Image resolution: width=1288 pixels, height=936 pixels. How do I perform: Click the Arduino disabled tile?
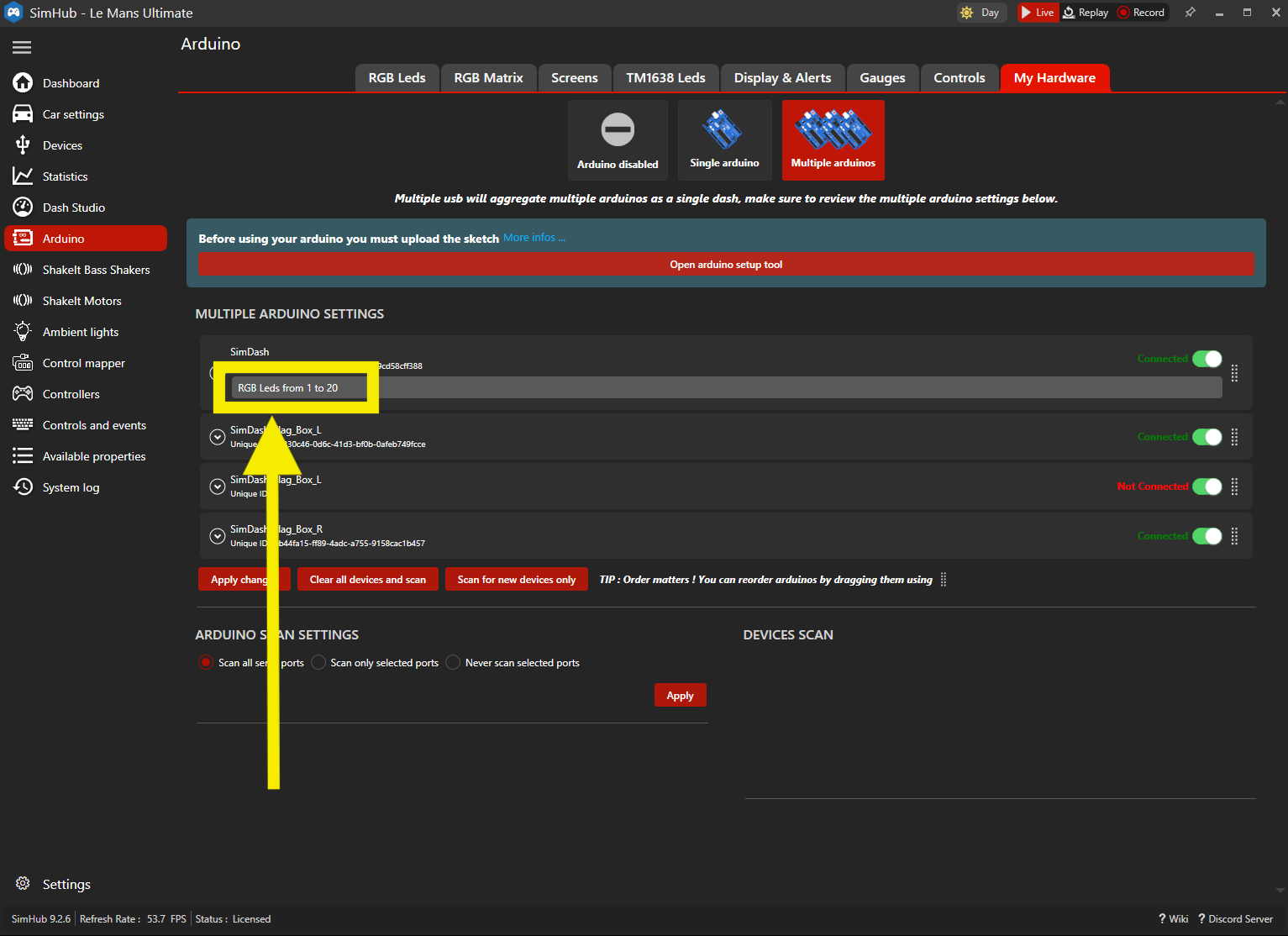point(618,140)
